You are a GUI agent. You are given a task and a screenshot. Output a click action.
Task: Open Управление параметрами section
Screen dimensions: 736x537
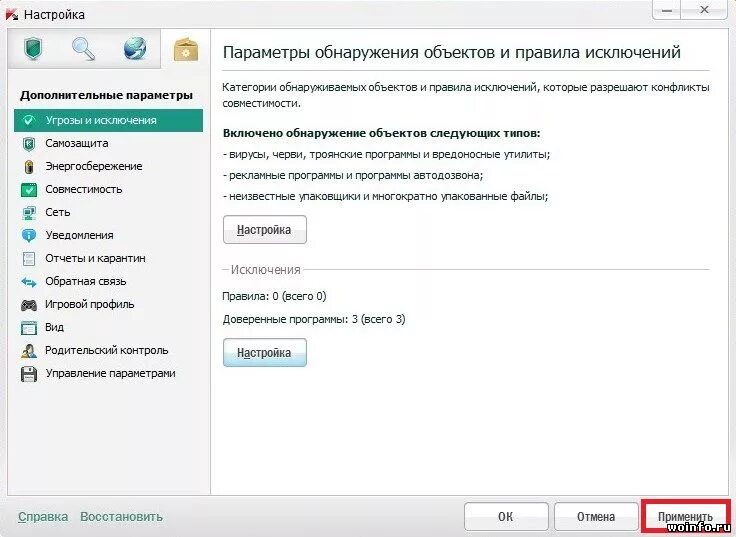pos(108,373)
